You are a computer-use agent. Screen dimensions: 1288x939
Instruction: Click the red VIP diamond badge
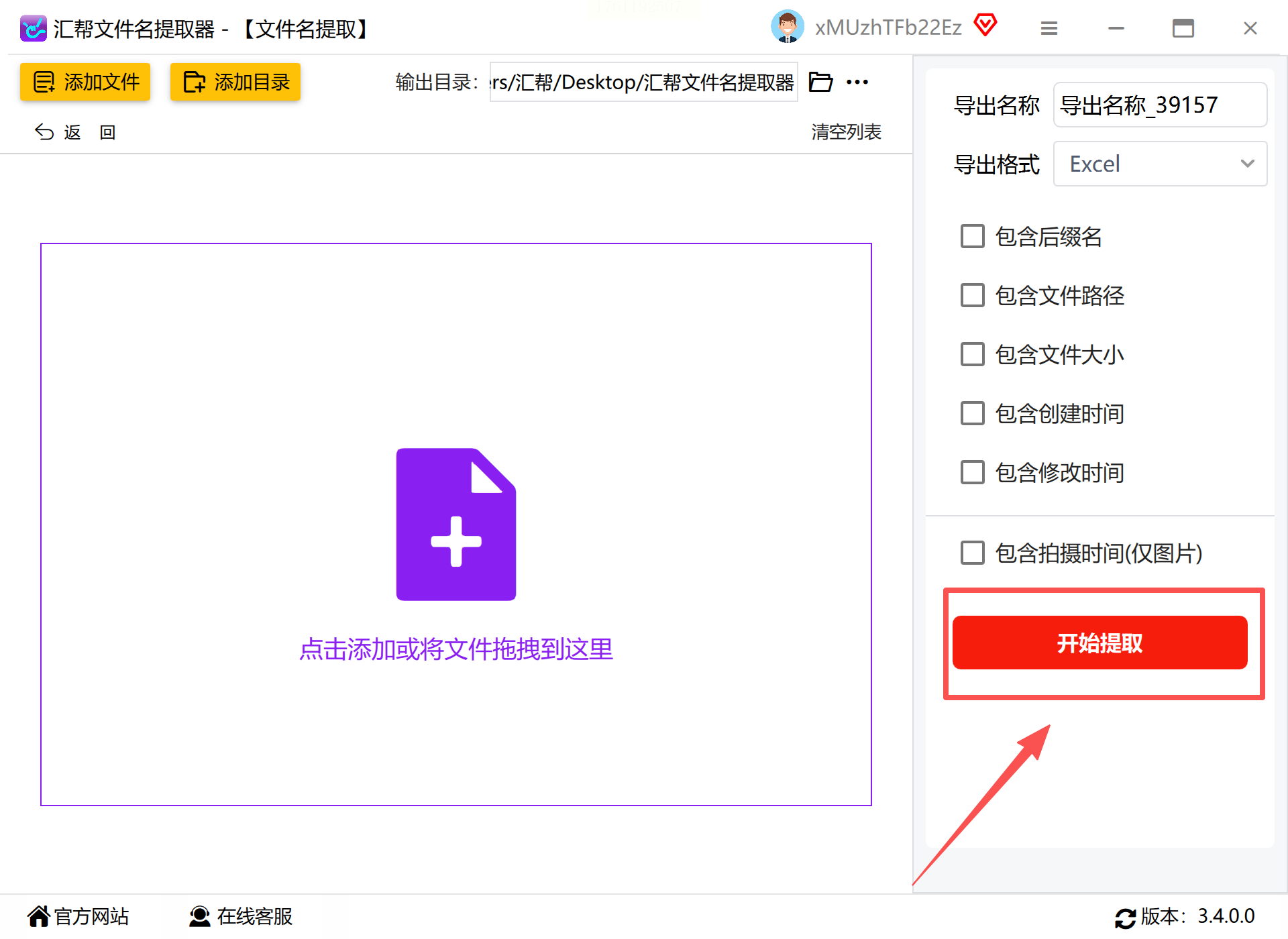pyautogui.click(x=985, y=26)
